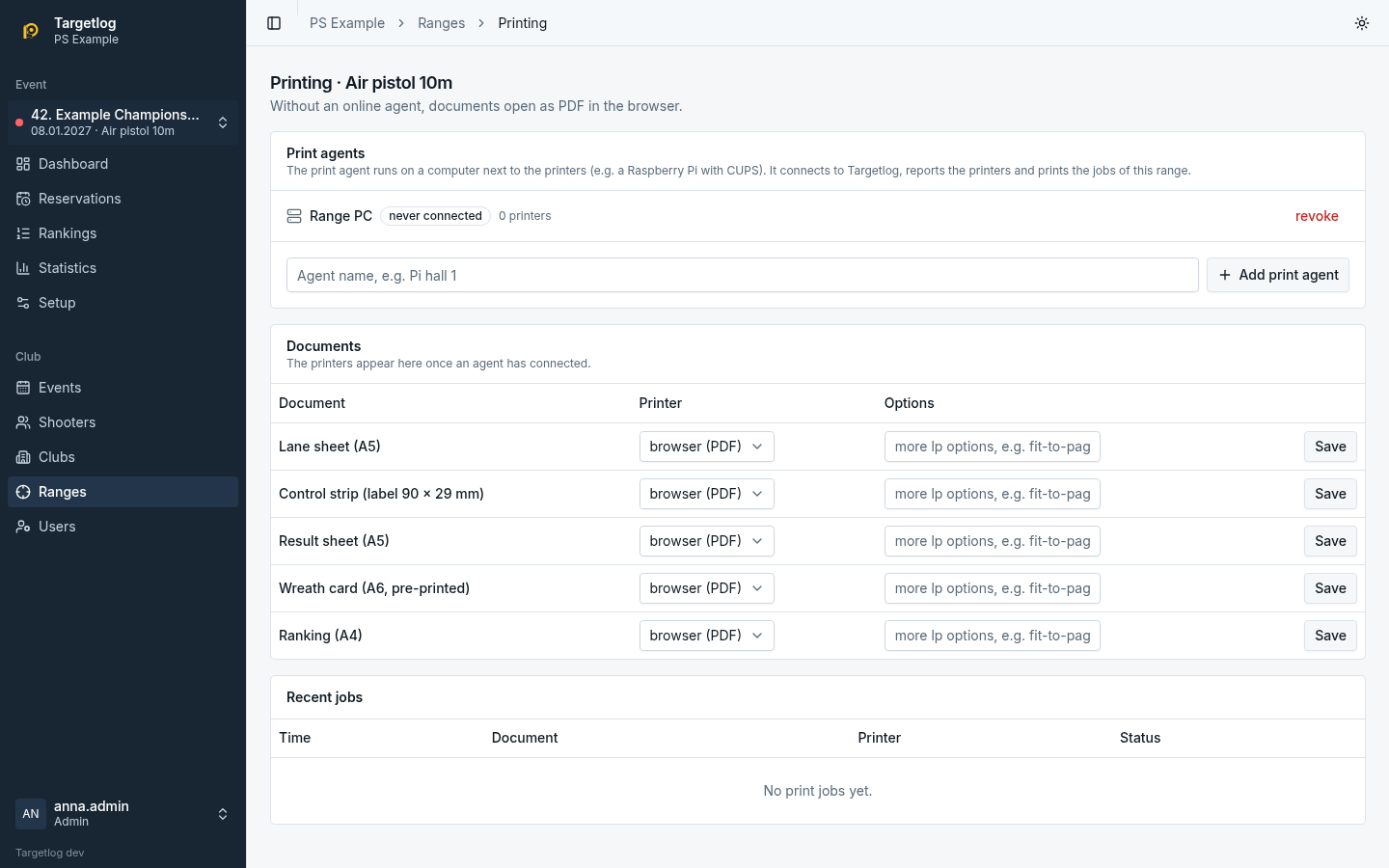Click the Ranges target icon
Screen dimensions: 1389x868
23,492
